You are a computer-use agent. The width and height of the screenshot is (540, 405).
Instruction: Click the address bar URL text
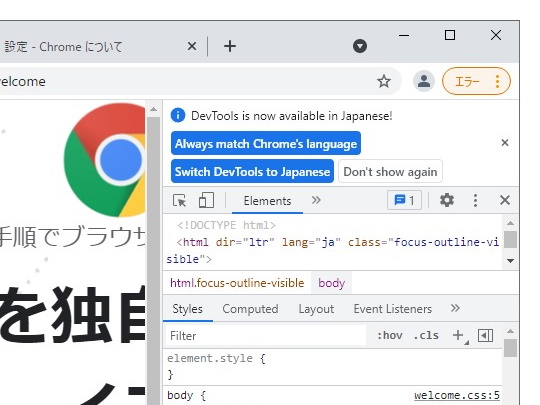pyautogui.click(x=23, y=82)
